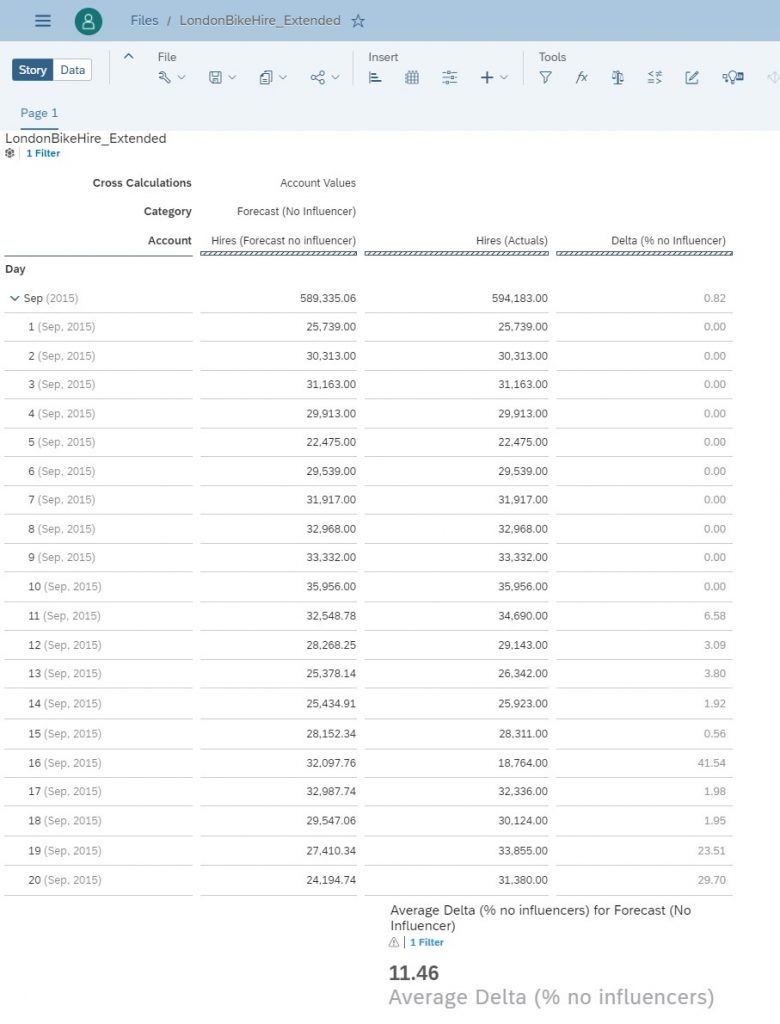Select Delta (% no Influencer) column header
Screen dimensions: 780x1024
tap(668, 240)
